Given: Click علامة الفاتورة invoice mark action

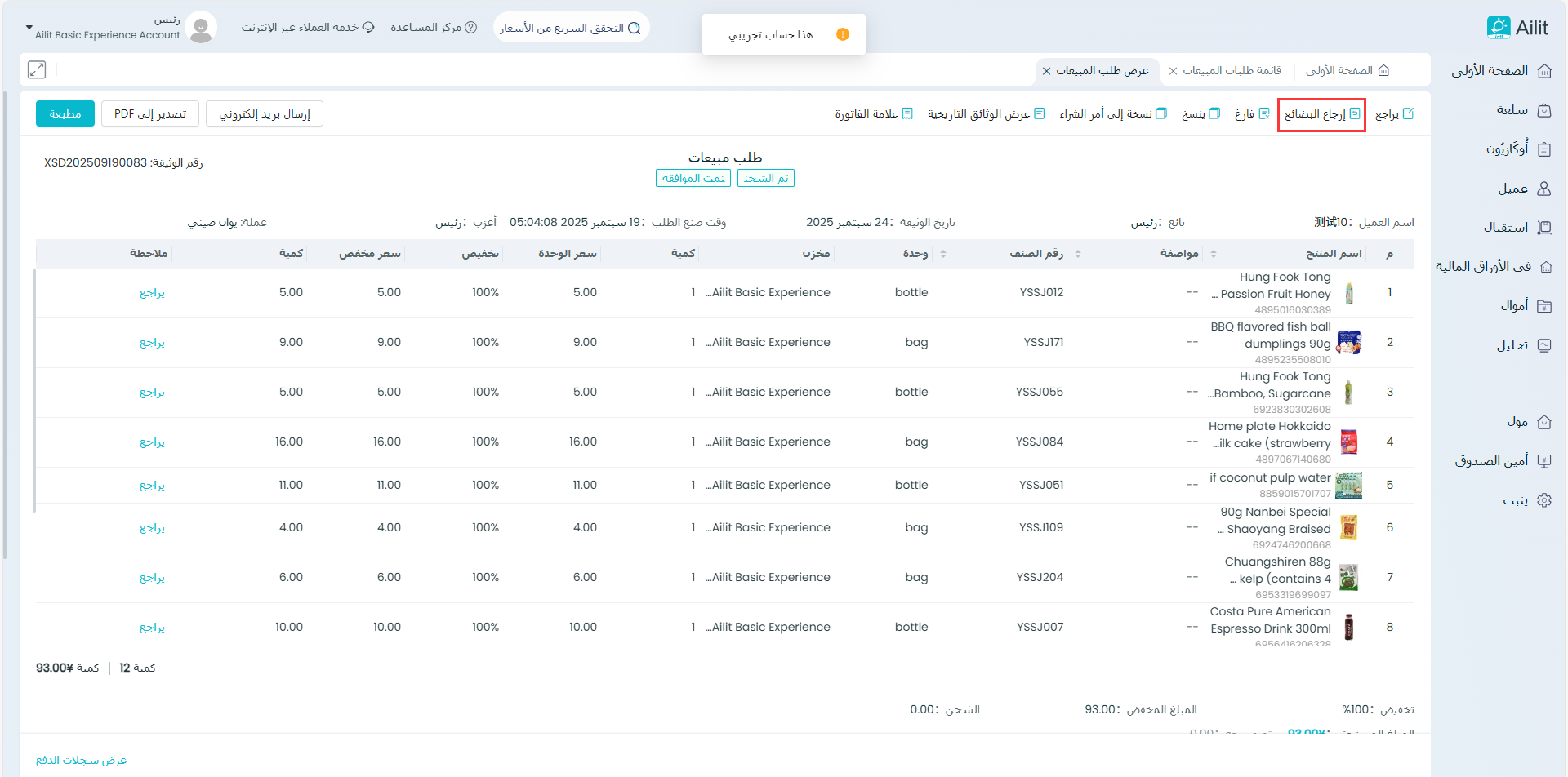Looking at the screenshot, I should [x=873, y=114].
